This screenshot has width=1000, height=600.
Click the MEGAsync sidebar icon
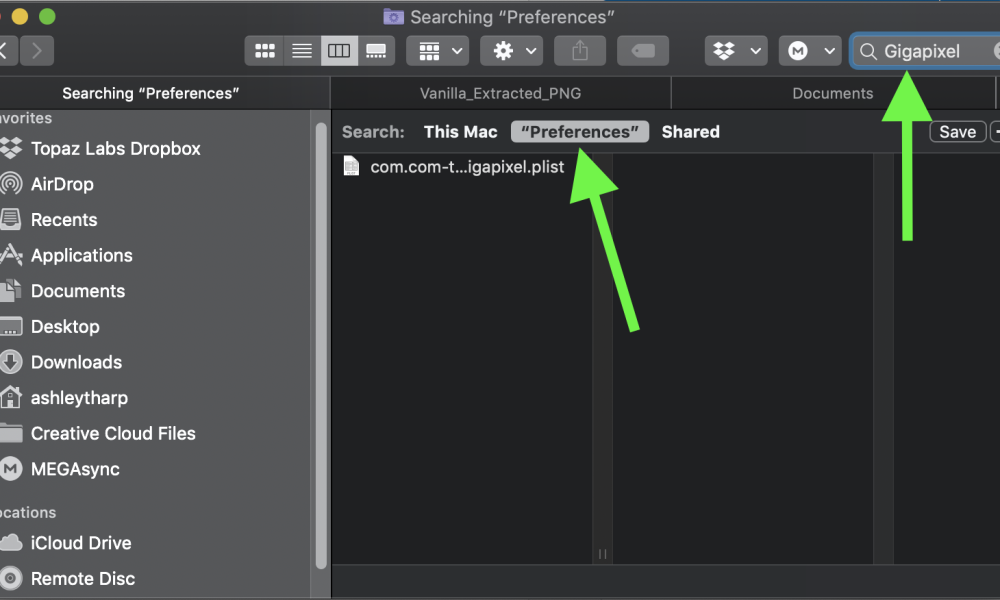point(11,469)
